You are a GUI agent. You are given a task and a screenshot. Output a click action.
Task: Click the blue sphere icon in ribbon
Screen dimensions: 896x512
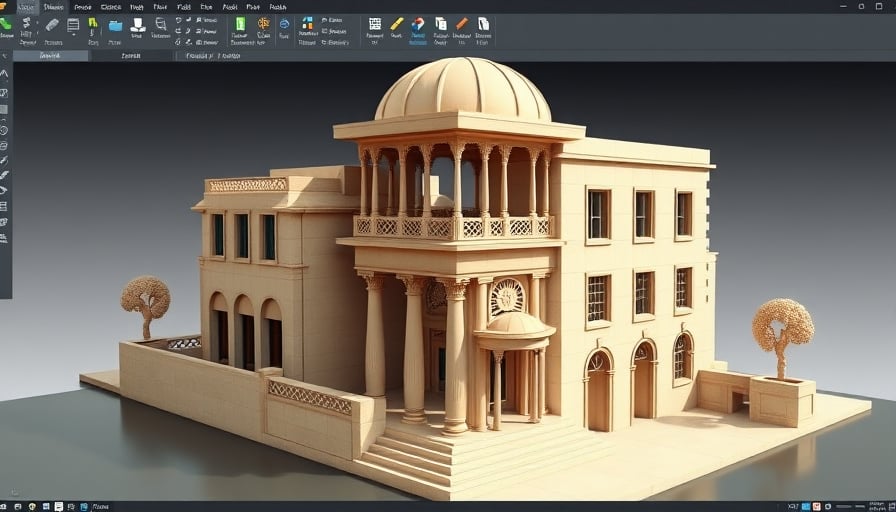tap(284, 24)
